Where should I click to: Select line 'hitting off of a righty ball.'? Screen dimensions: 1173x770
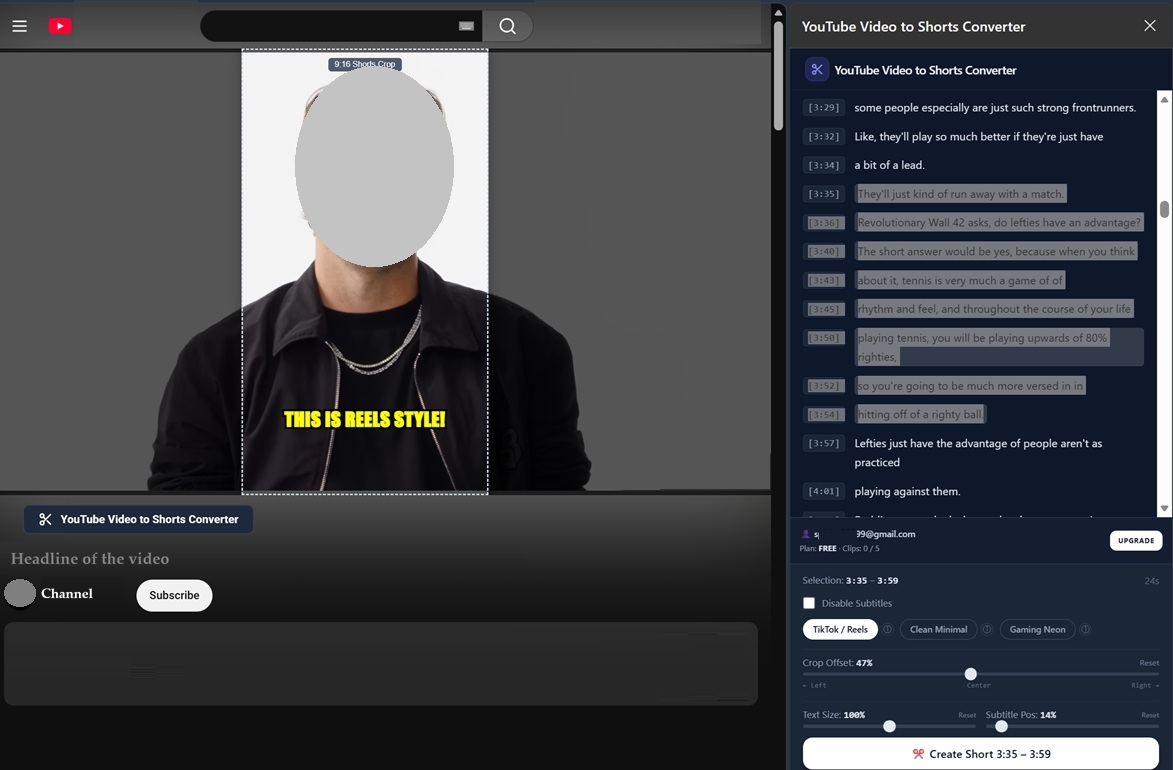coord(920,414)
